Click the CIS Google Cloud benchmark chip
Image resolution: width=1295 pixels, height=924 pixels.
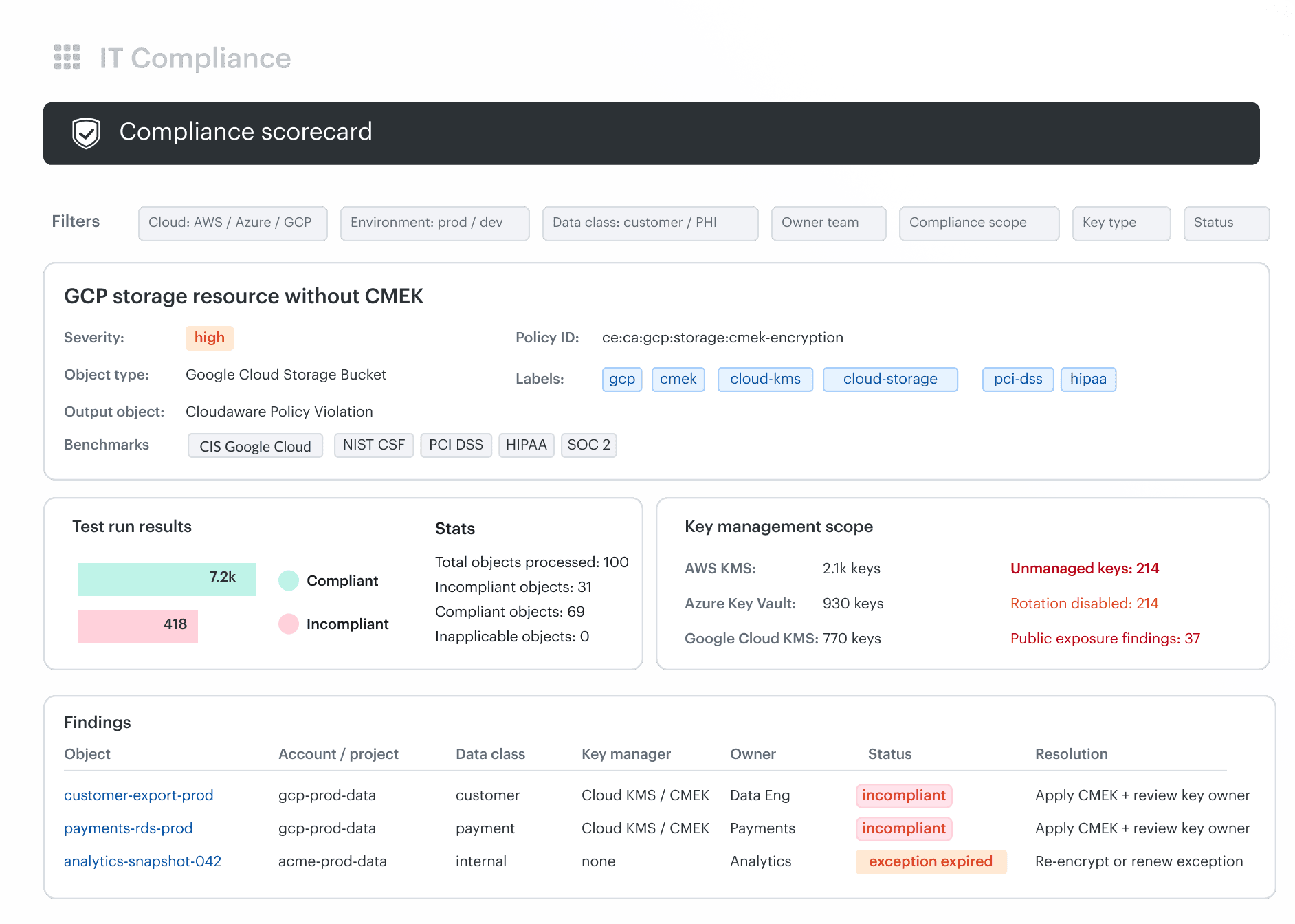pyautogui.click(x=256, y=446)
